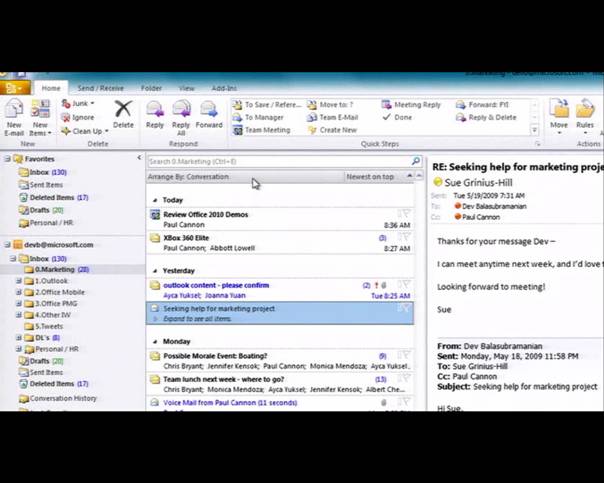Open the View ribbon tab
Screen dimensions: 604x483
(x=186, y=88)
